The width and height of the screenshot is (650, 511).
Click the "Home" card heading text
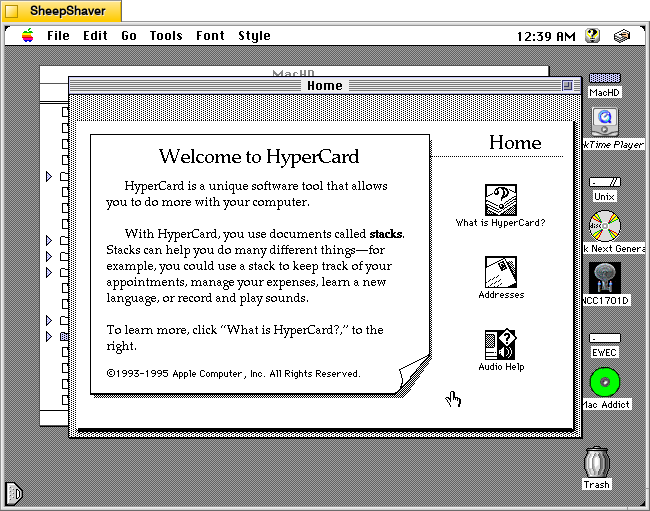pos(515,142)
